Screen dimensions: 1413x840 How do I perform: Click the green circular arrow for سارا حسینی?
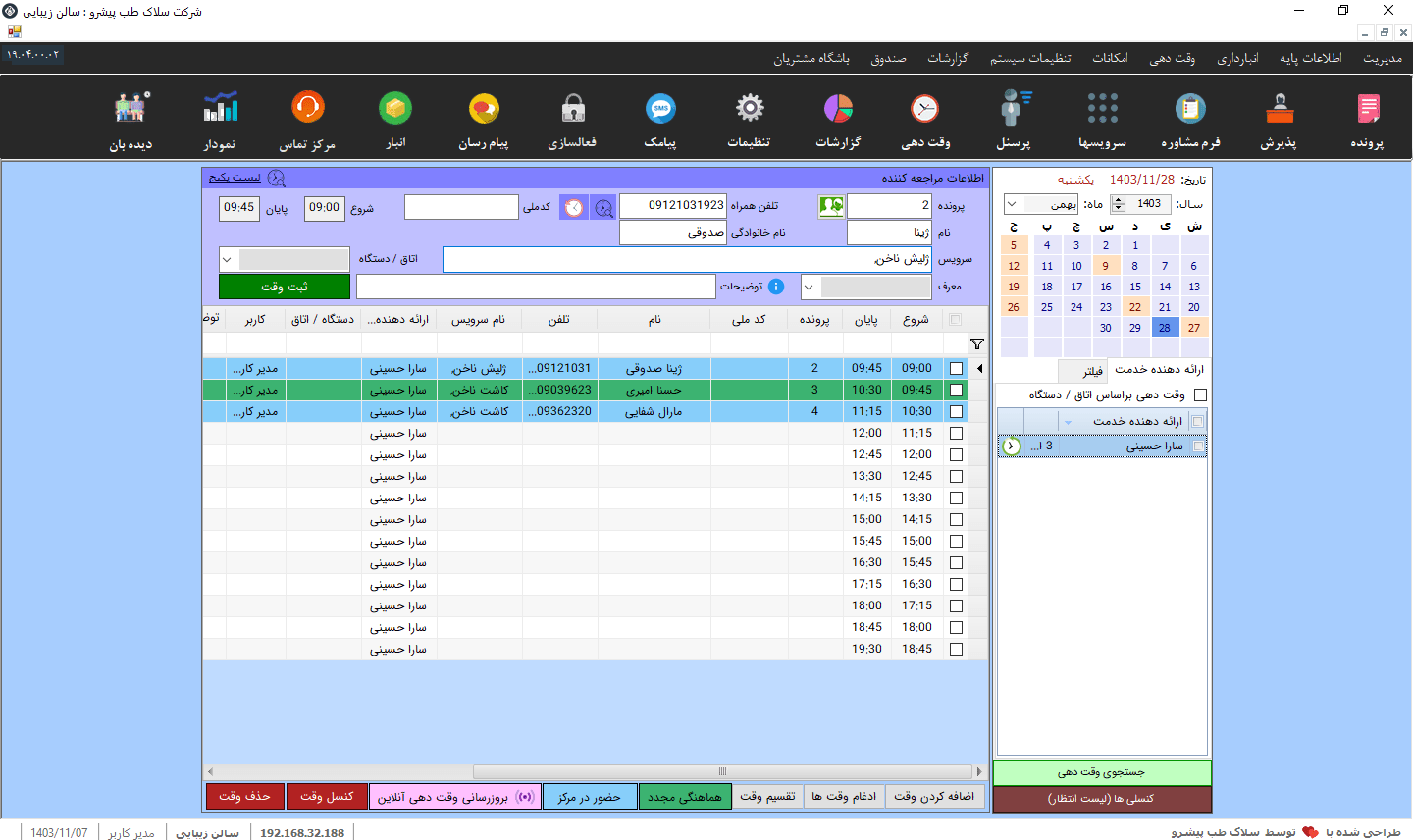coord(1012,446)
